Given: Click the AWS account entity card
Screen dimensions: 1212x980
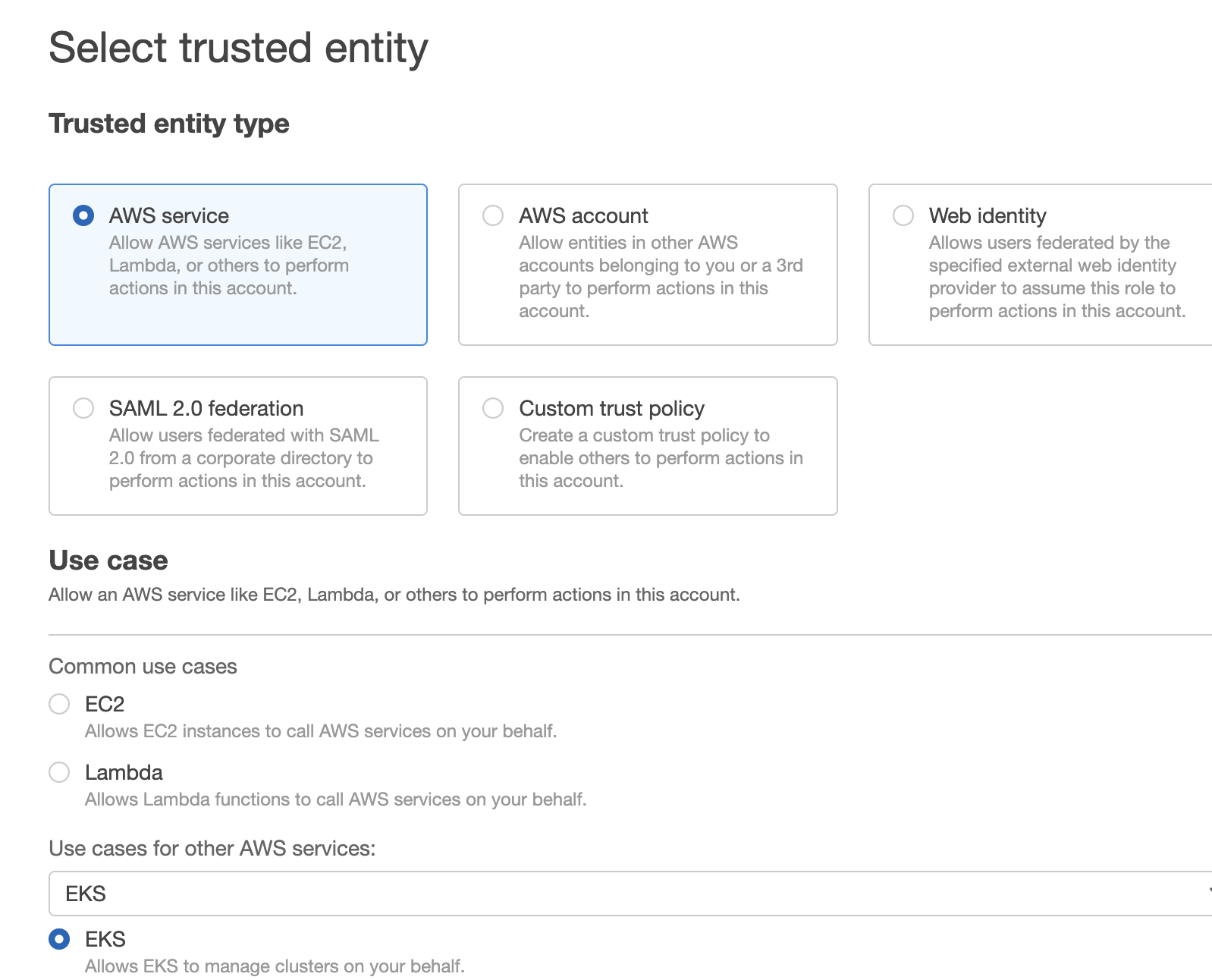Looking at the screenshot, I should (x=647, y=264).
